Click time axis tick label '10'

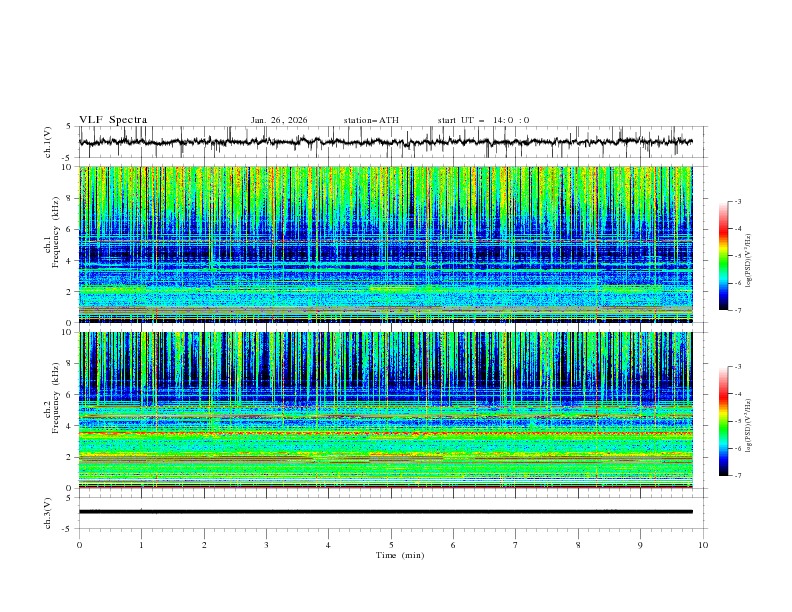tap(703, 545)
